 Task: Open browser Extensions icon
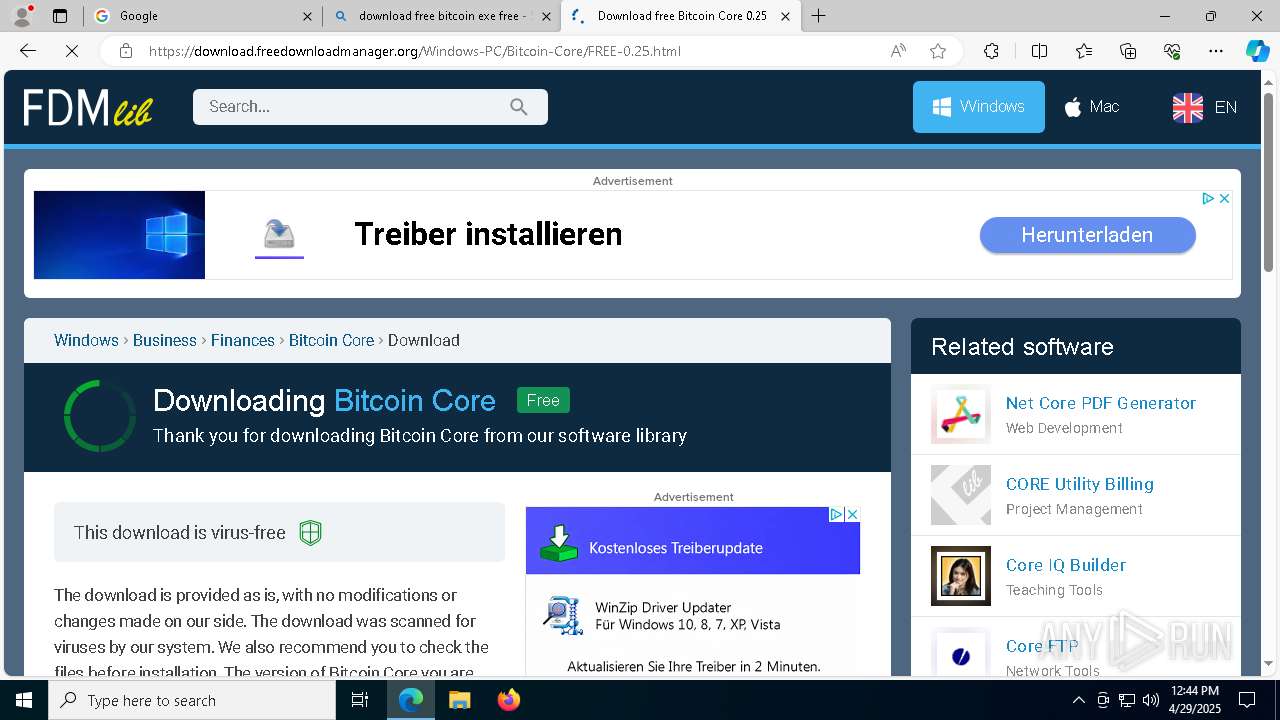tap(991, 51)
